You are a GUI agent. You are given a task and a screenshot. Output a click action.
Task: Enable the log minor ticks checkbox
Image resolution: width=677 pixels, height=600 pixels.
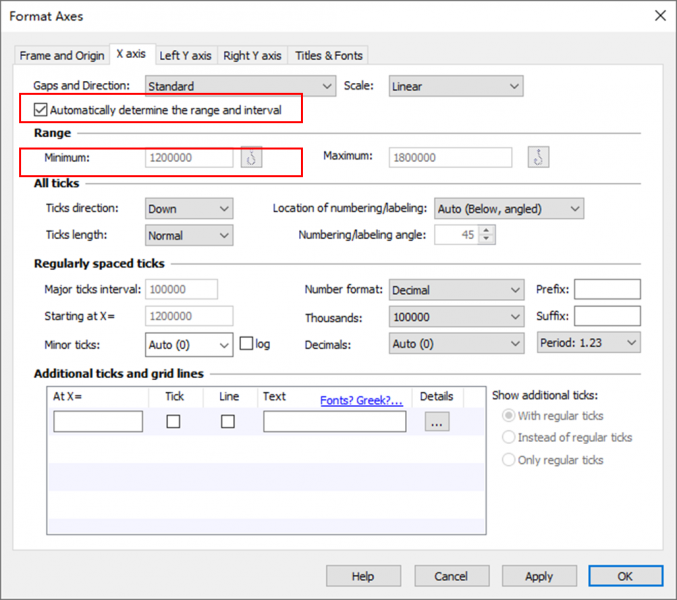[246, 344]
